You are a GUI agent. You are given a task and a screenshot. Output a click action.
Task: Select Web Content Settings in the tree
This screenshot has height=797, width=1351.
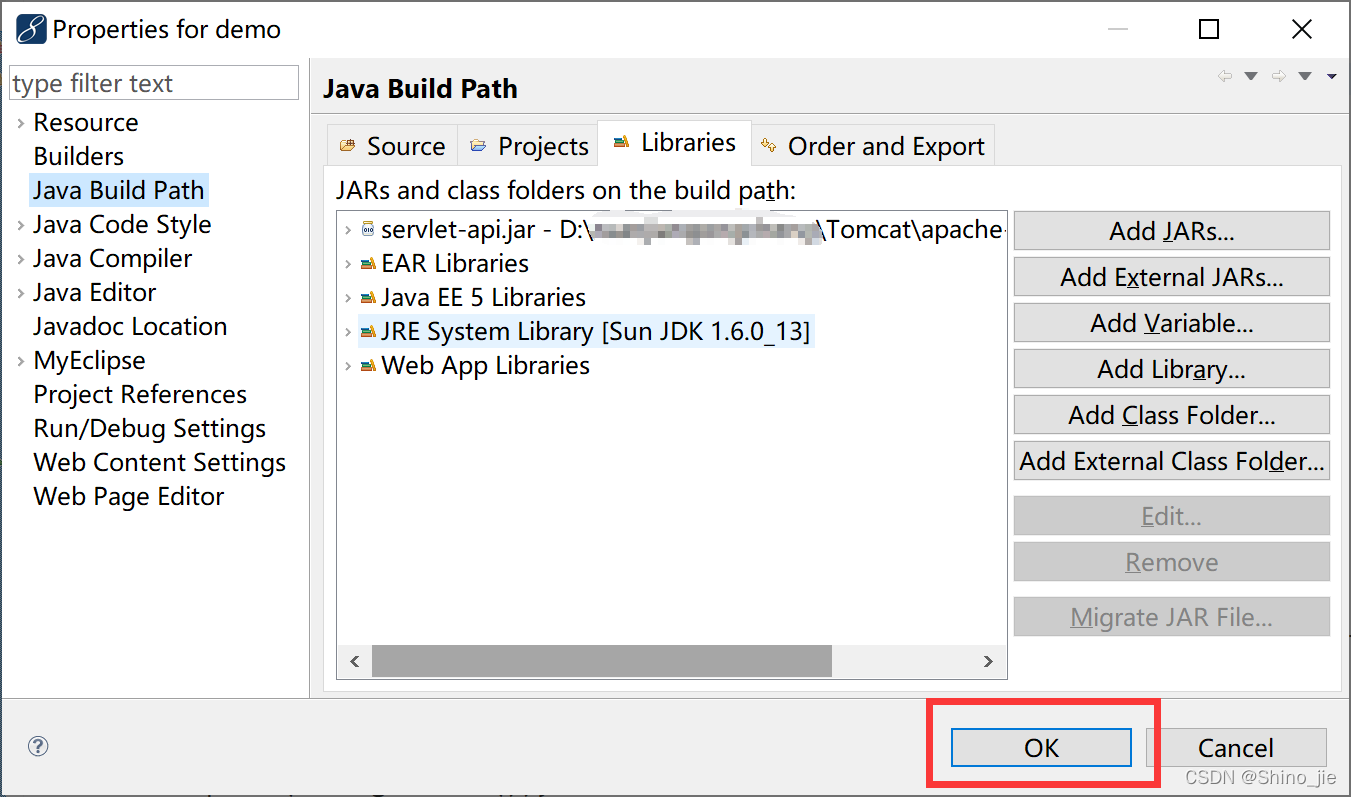pos(160,463)
